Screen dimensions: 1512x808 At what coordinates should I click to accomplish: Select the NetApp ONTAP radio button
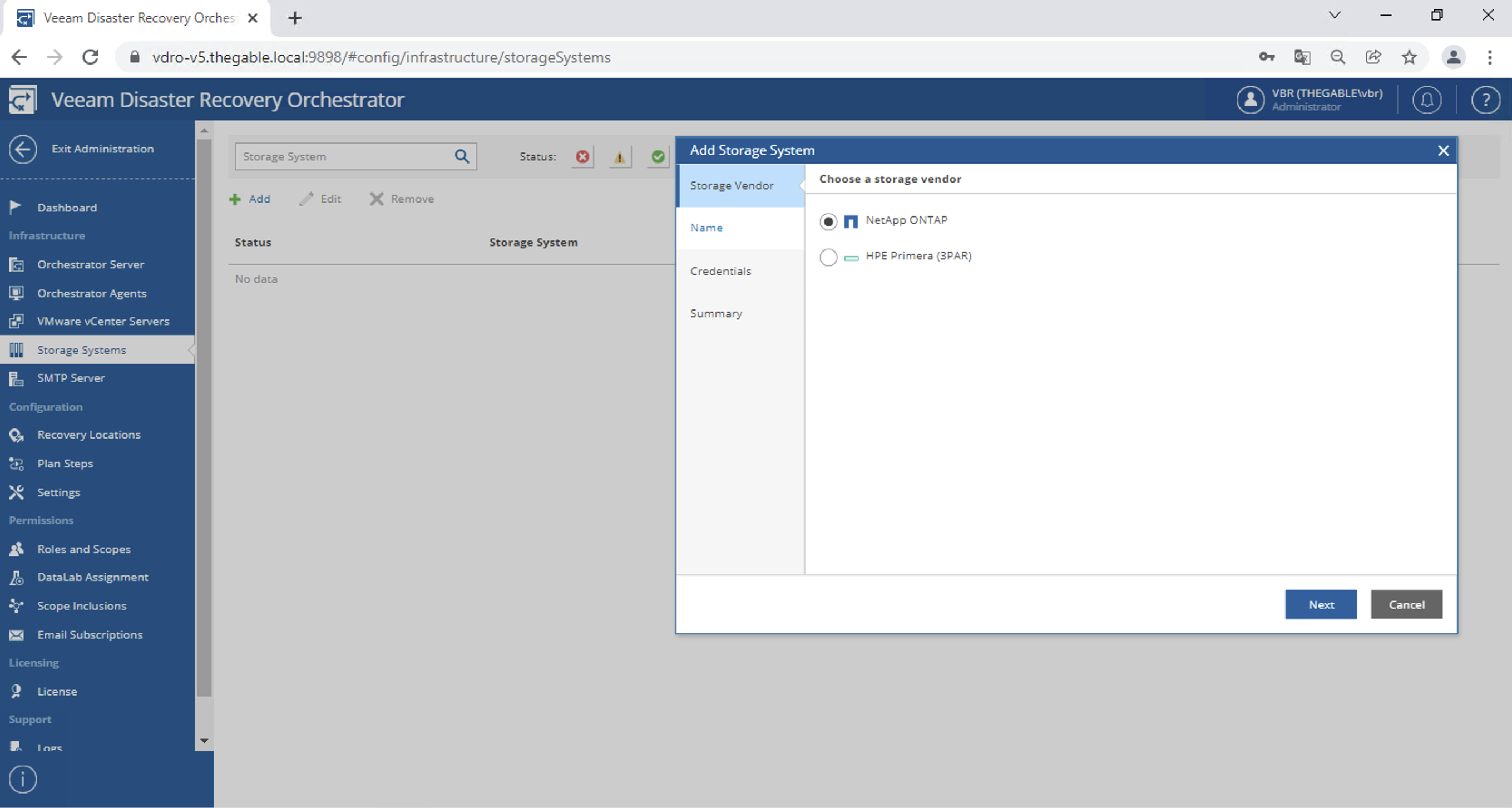point(828,221)
